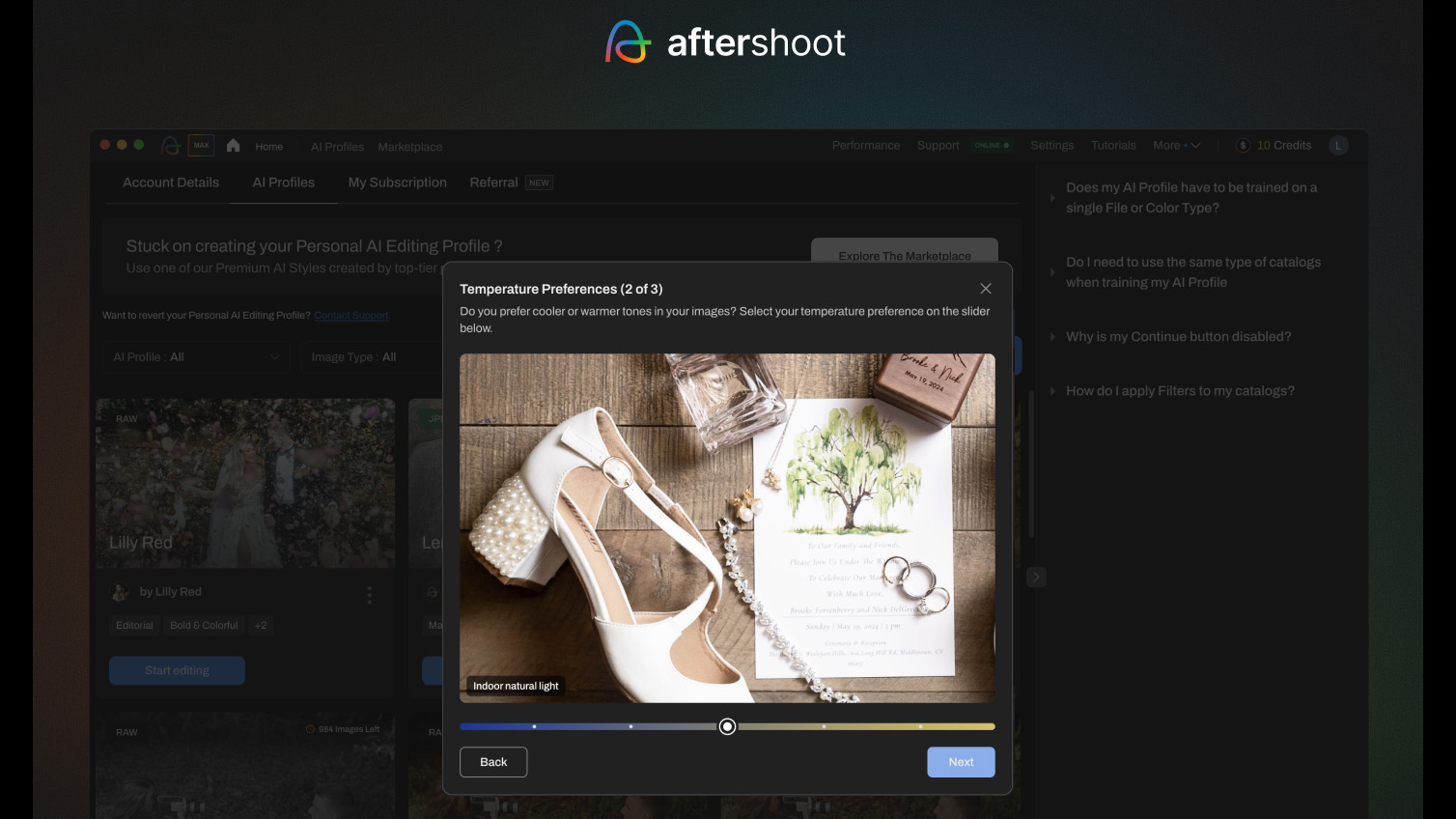Viewport: 1456px width, 819px height.
Task: Click the Lilly Red author avatar
Action: click(121, 592)
